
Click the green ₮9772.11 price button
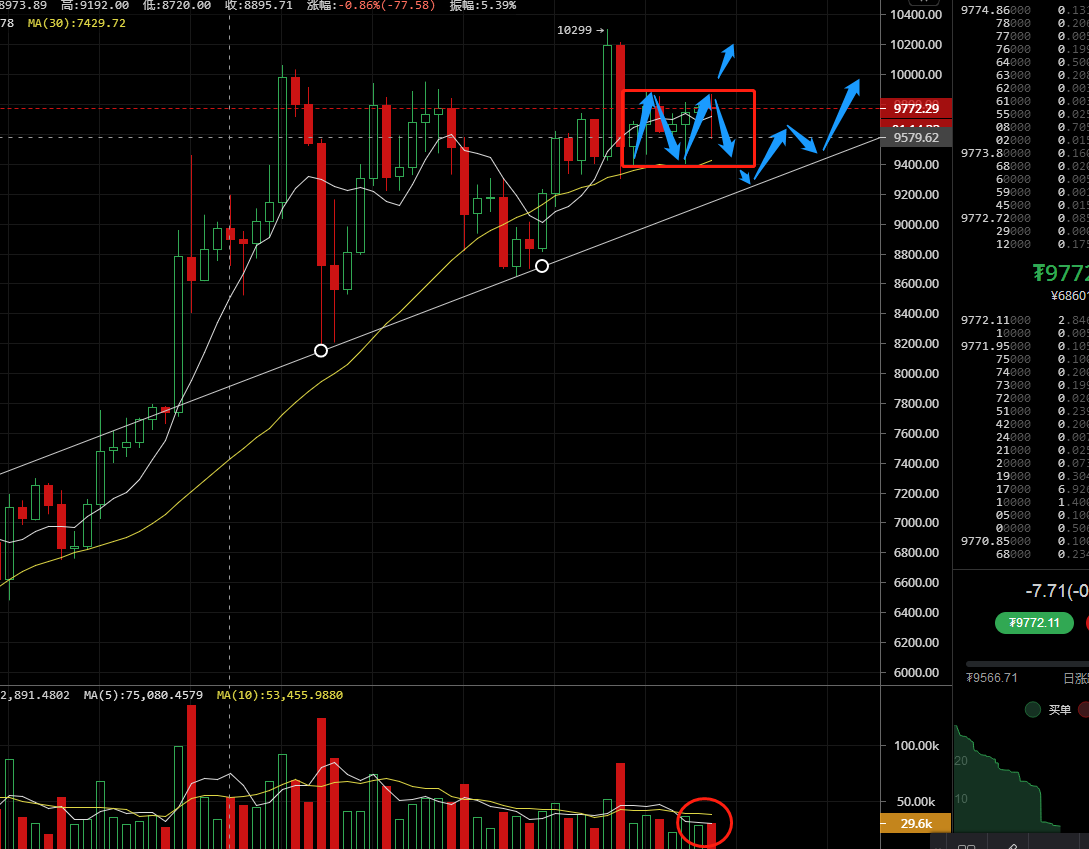point(1034,623)
